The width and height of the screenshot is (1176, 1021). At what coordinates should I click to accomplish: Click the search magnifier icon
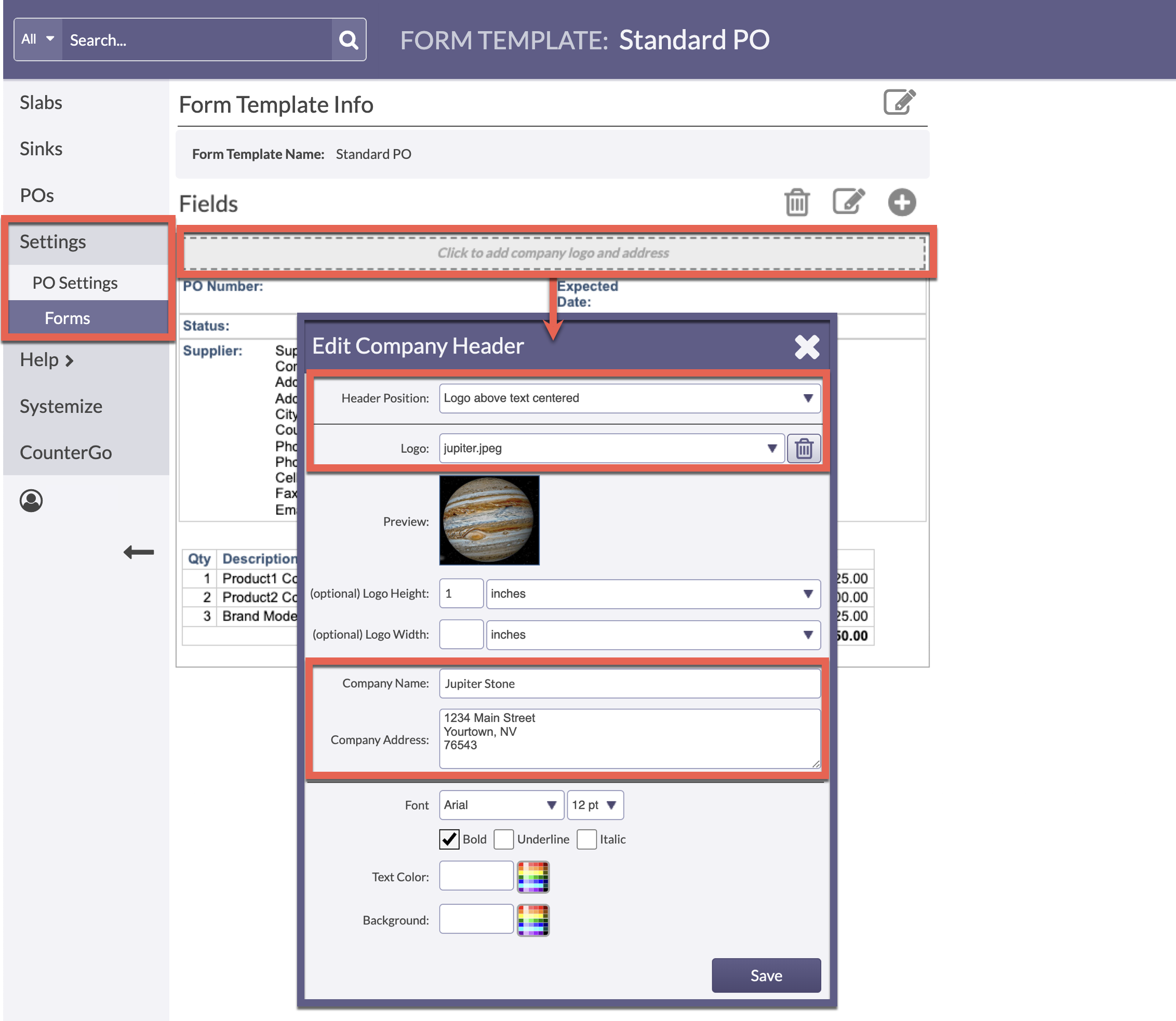coord(348,39)
